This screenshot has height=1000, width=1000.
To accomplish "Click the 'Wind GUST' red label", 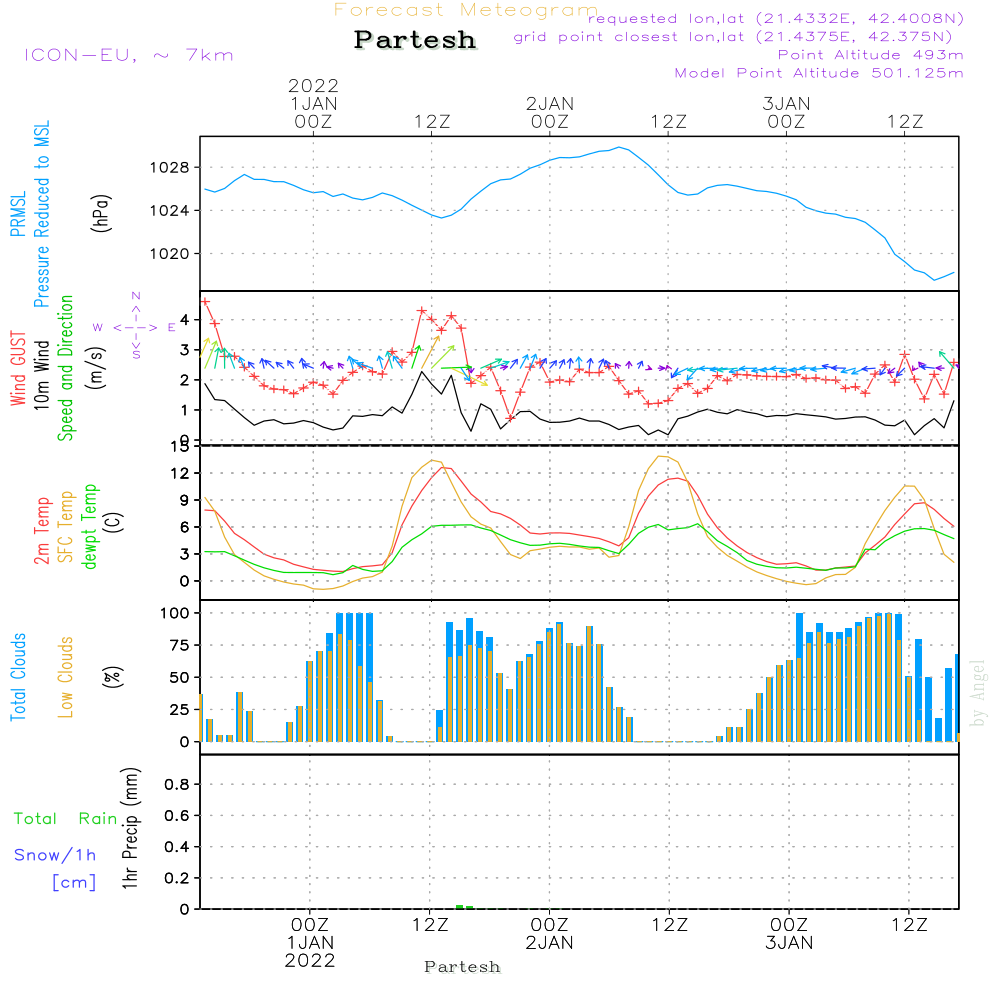I will tap(18, 368).
